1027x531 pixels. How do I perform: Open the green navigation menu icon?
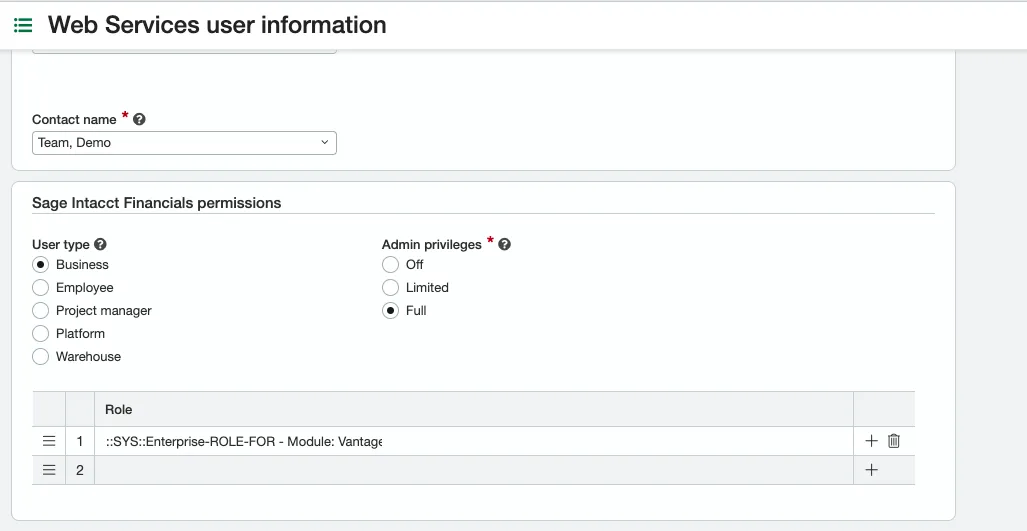pos(23,26)
